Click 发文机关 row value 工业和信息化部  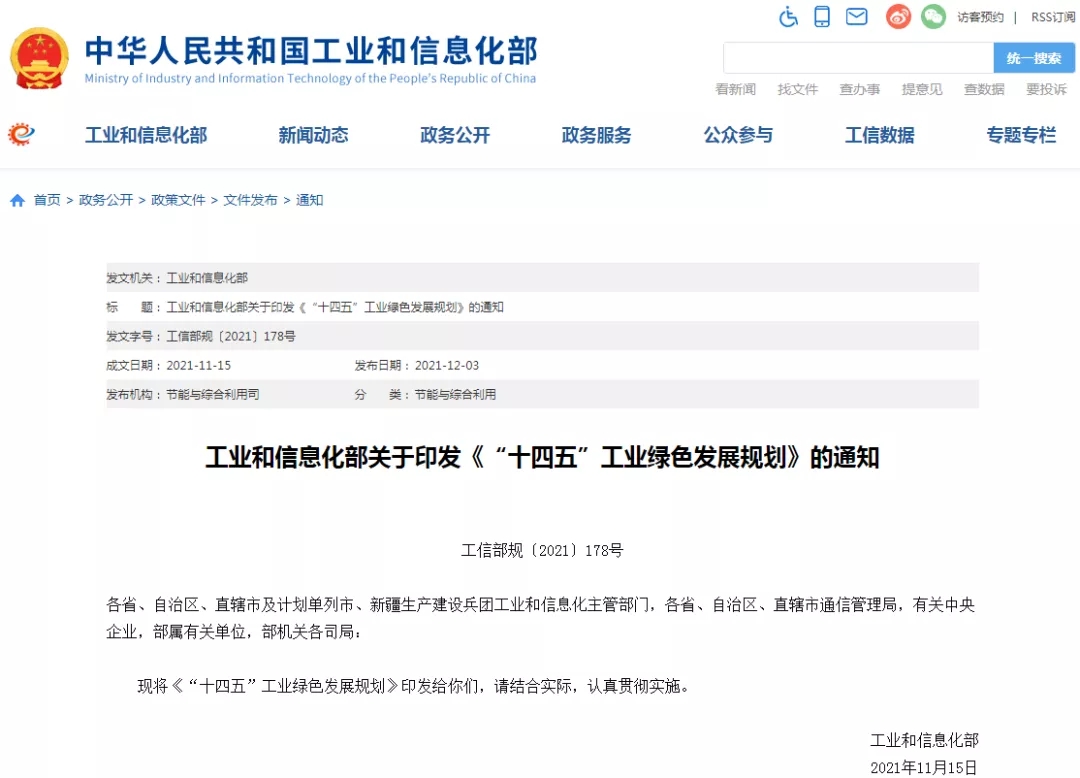click(207, 278)
